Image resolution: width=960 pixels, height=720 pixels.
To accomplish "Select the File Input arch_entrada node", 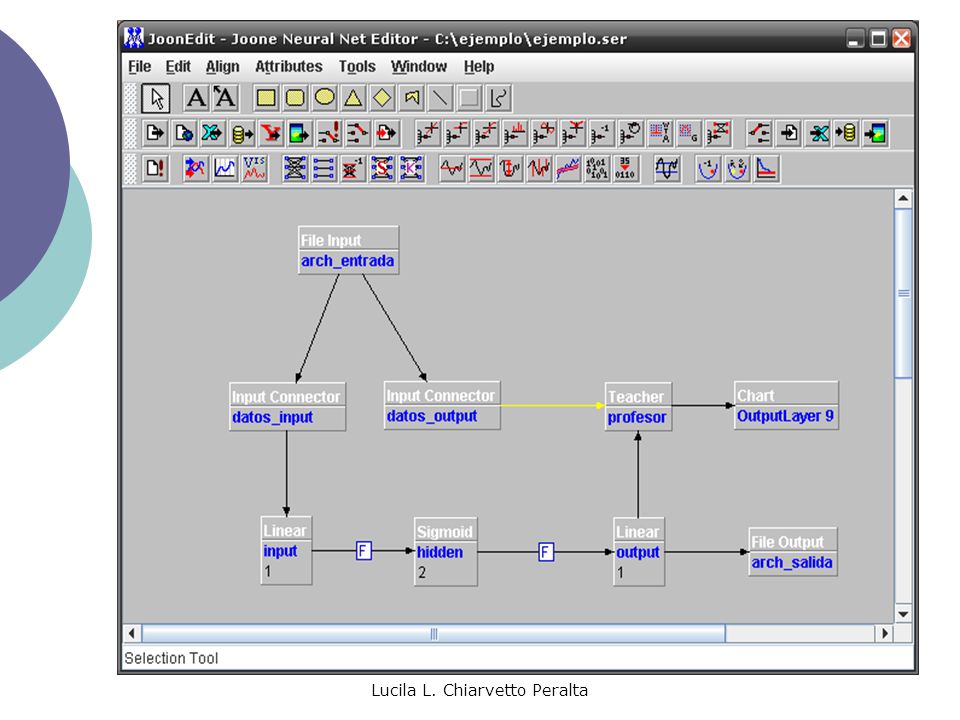I will pyautogui.click(x=348, y=250).
